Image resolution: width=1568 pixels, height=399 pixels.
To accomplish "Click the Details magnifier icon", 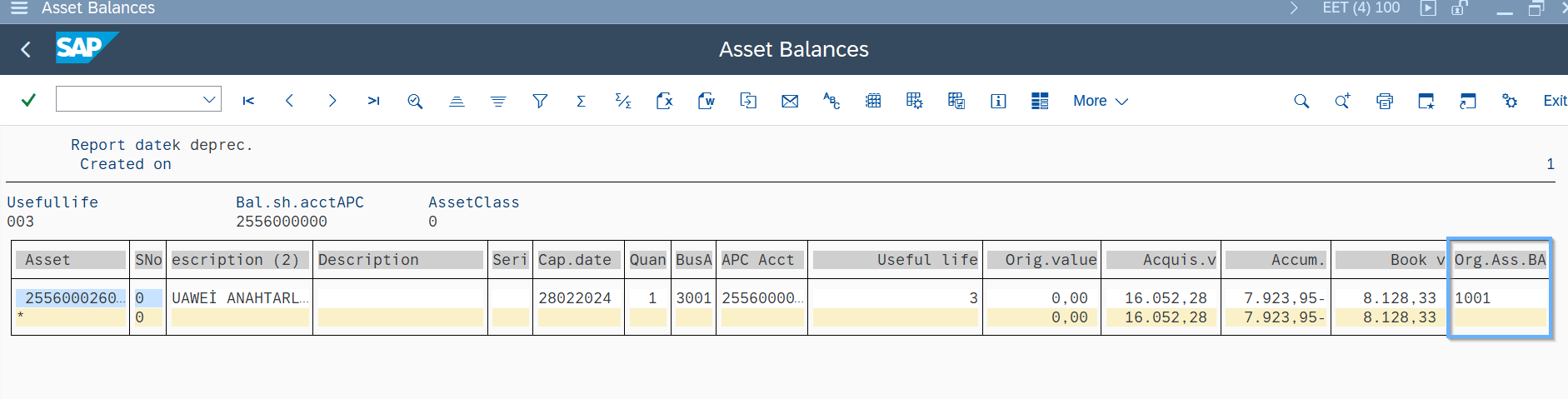I will (415, 101).
